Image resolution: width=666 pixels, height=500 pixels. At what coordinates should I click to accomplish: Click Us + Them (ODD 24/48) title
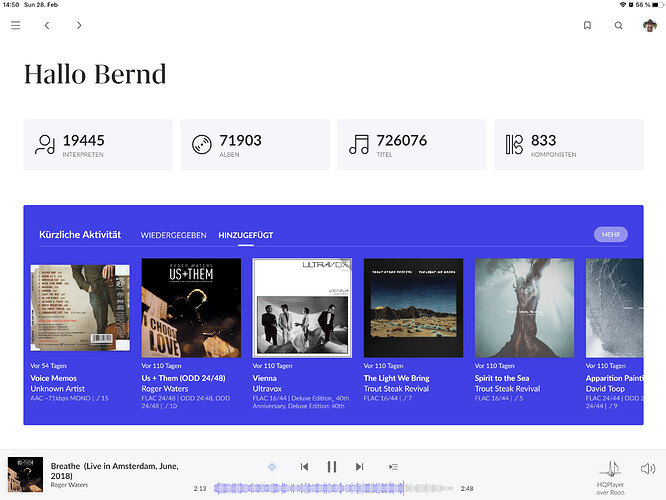[183, 378]
